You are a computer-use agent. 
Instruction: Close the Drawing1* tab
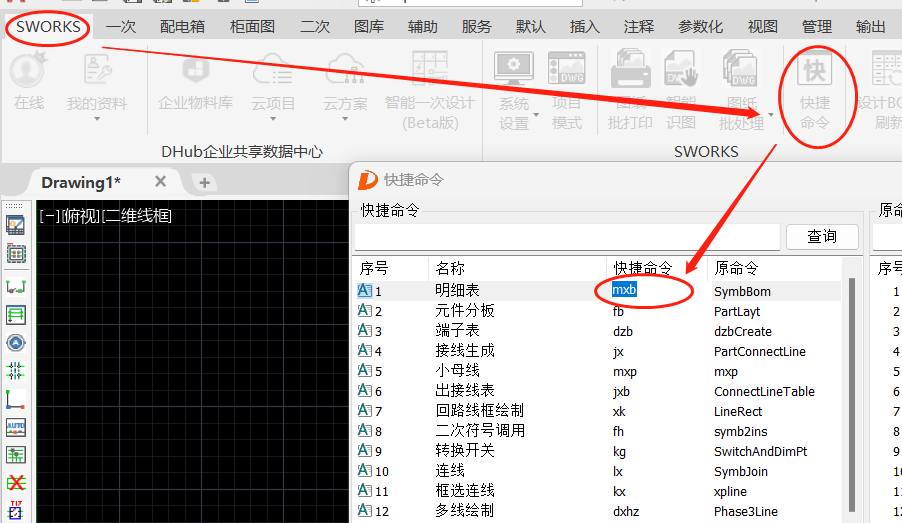pyautogui.click(x=160, y=182)
